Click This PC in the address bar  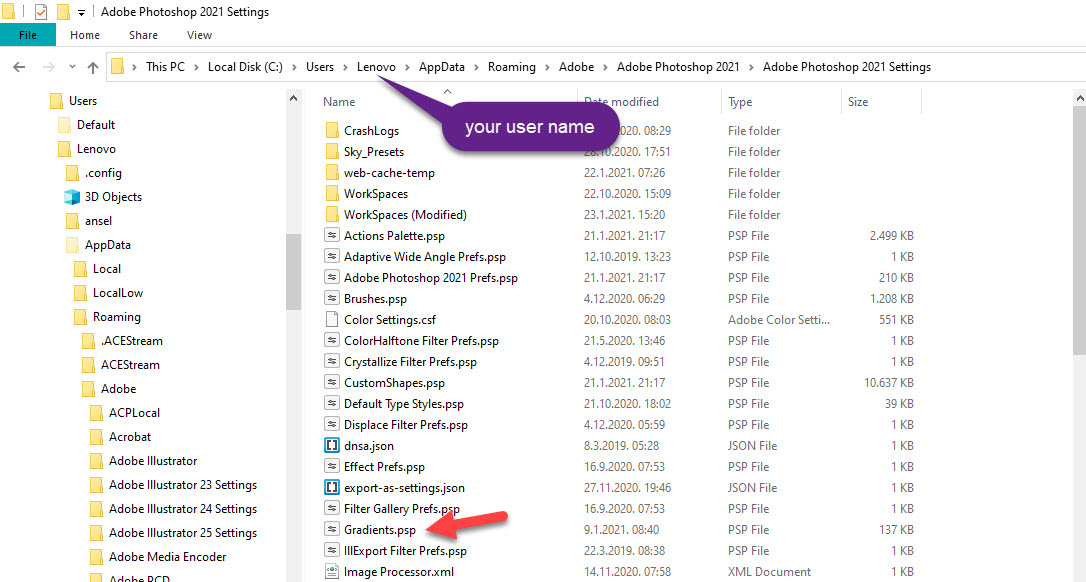166,67
